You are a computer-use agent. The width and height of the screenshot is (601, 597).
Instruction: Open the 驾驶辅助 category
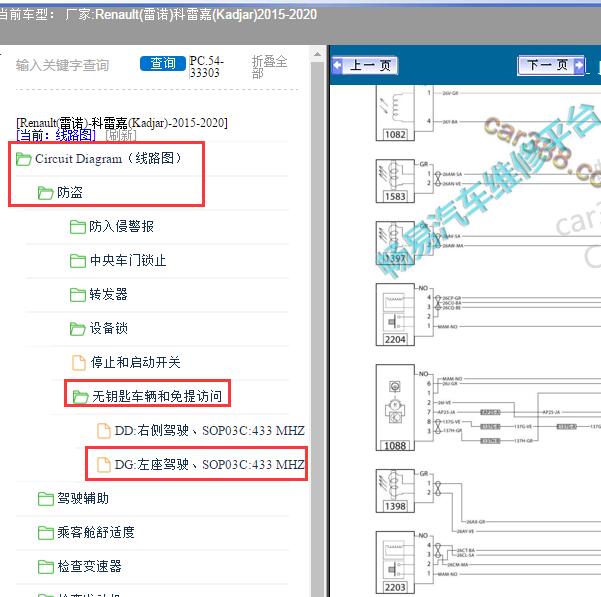pos(83,498)
